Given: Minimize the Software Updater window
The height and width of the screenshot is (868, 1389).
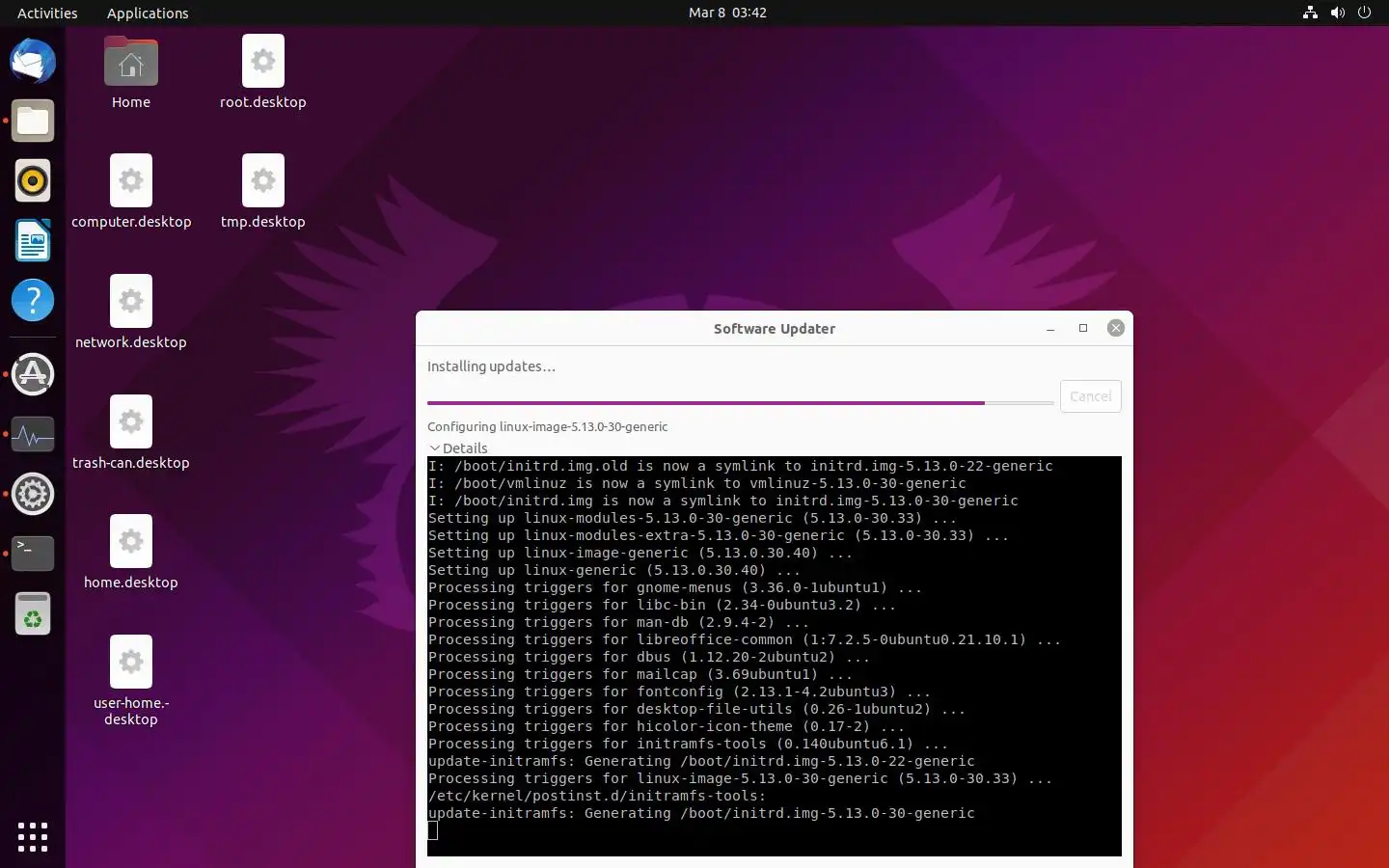Looking at the screenshot, I should 1050,329.
